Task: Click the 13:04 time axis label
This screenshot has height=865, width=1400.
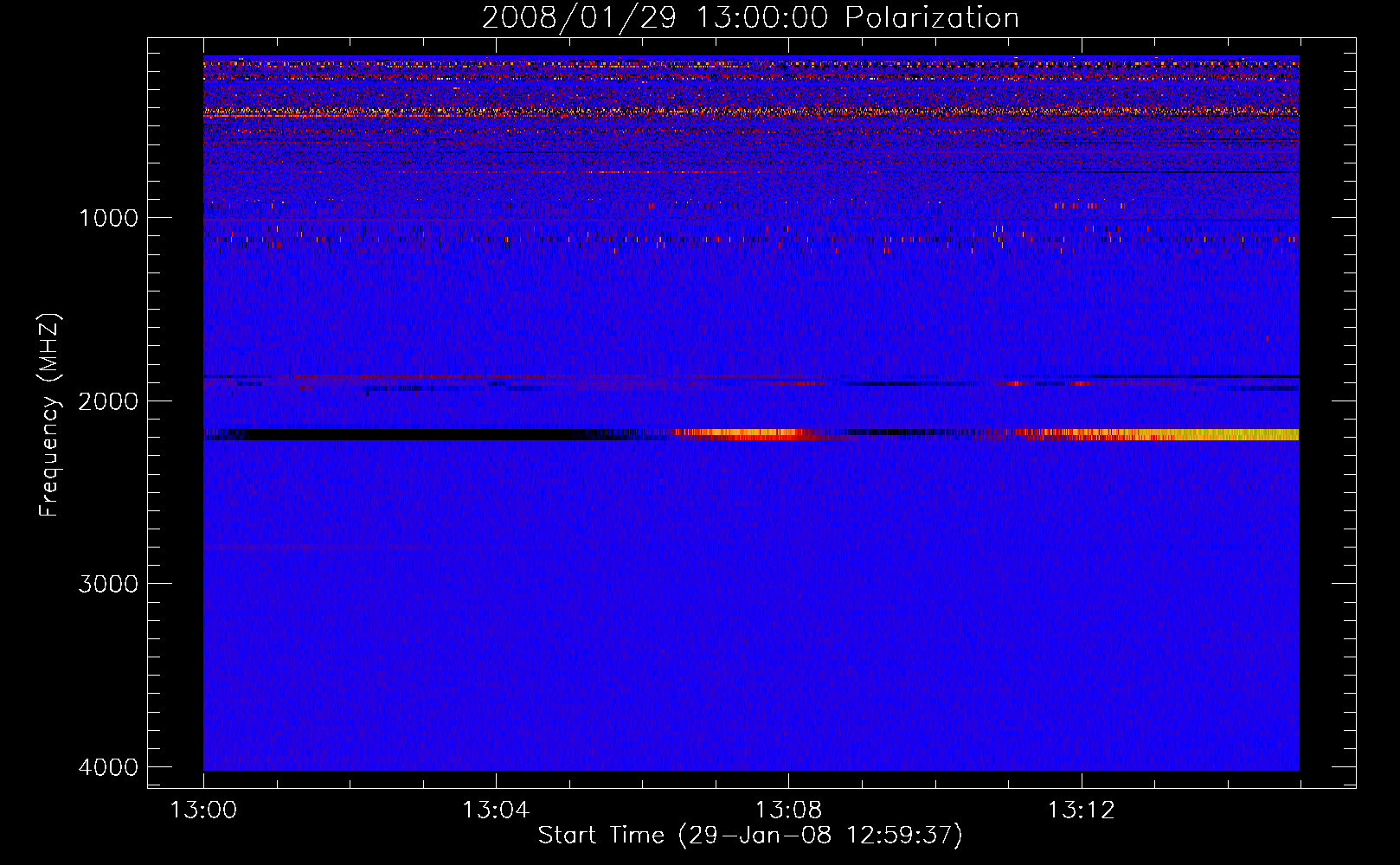Action: click(496, 811)
